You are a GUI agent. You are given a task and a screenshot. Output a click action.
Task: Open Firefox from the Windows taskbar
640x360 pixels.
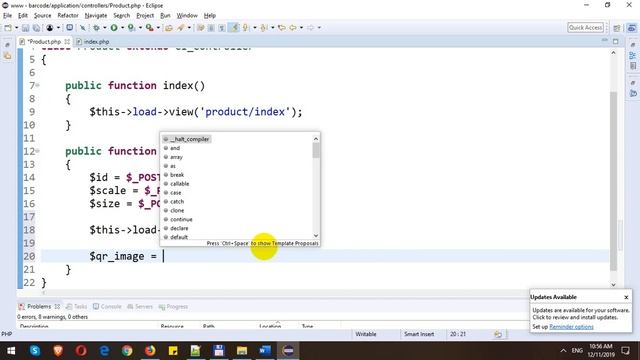click(150, 351)
